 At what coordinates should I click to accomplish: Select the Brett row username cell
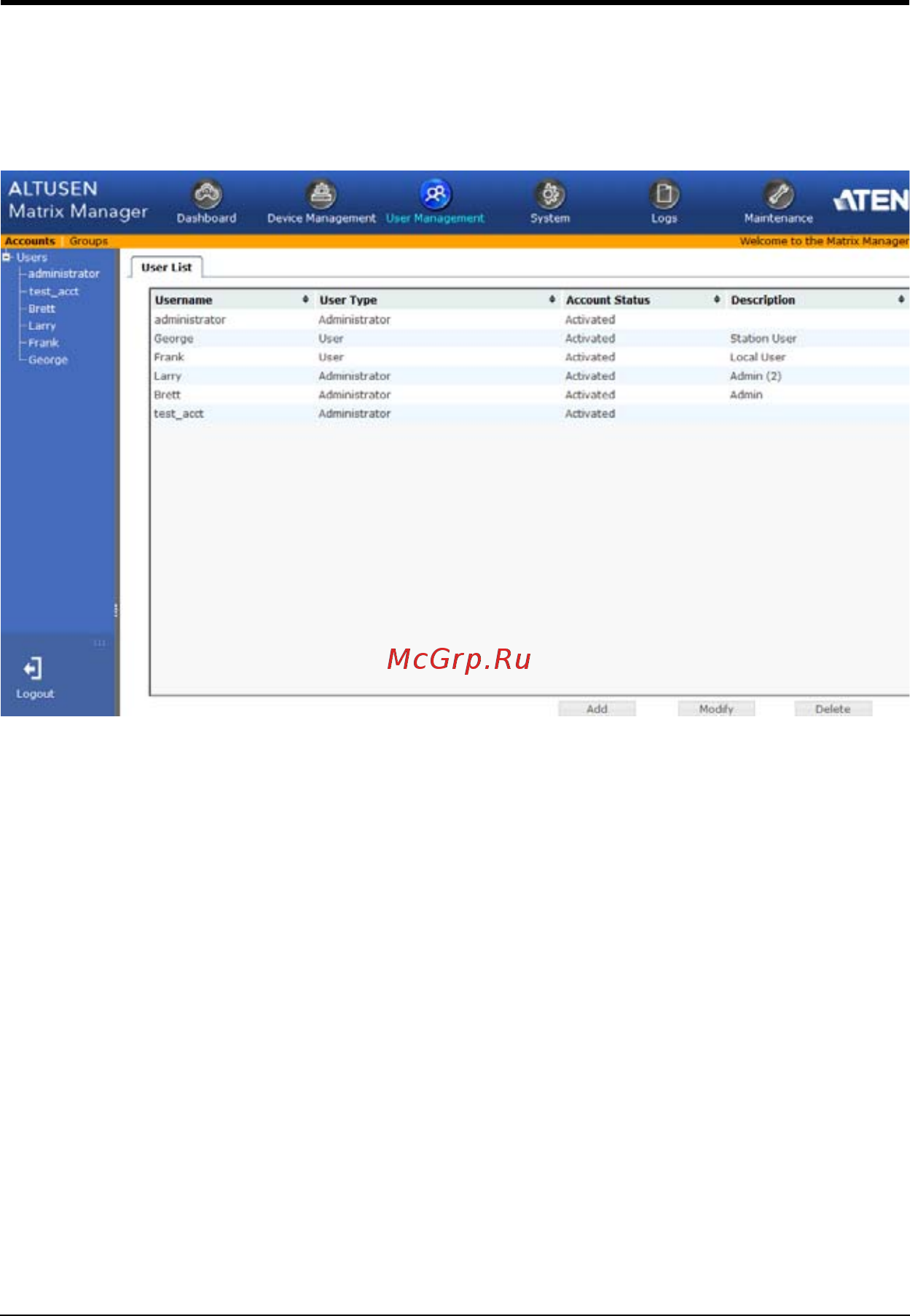[x=167, y=395]
